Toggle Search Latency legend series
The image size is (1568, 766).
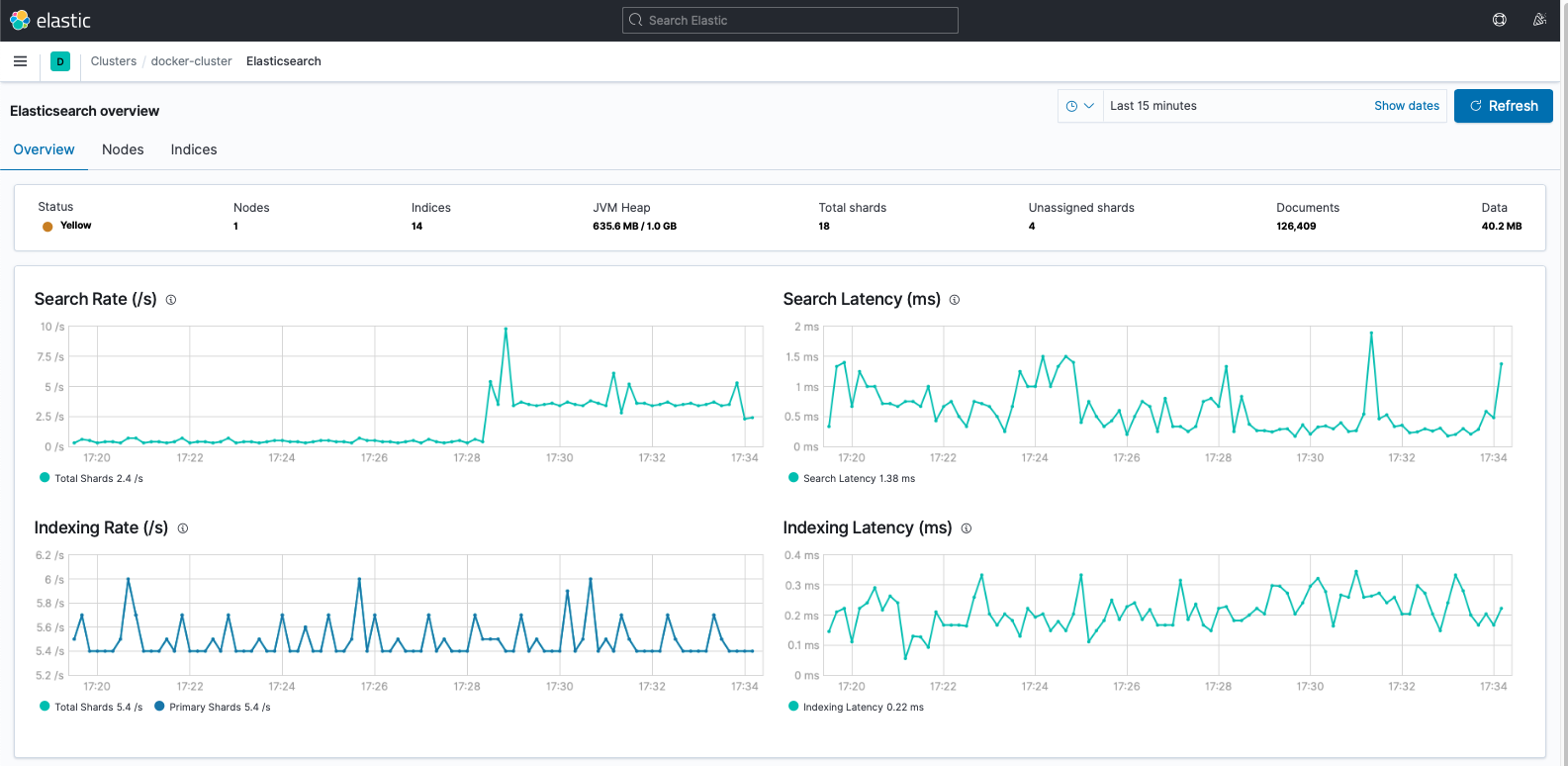coord(852,478)
